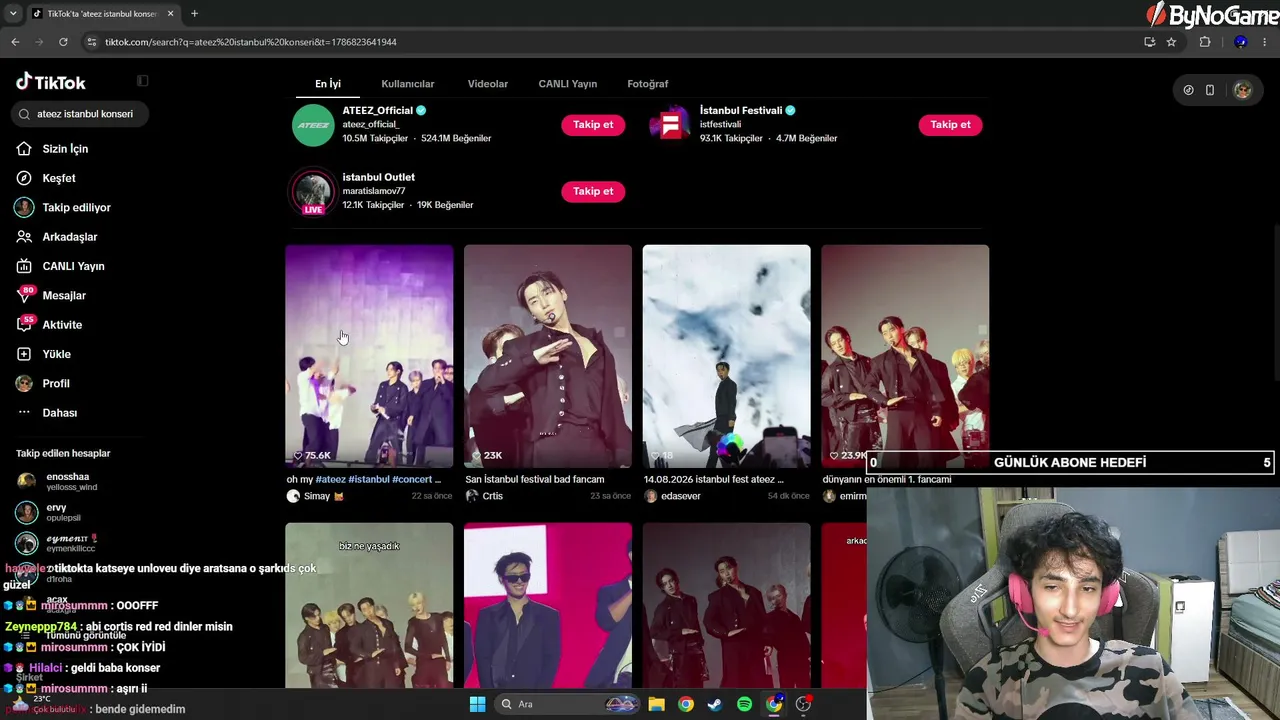Open Aktivite notifications
Viewport: 1280px width, 720px height.
click(x=62, y=325)
